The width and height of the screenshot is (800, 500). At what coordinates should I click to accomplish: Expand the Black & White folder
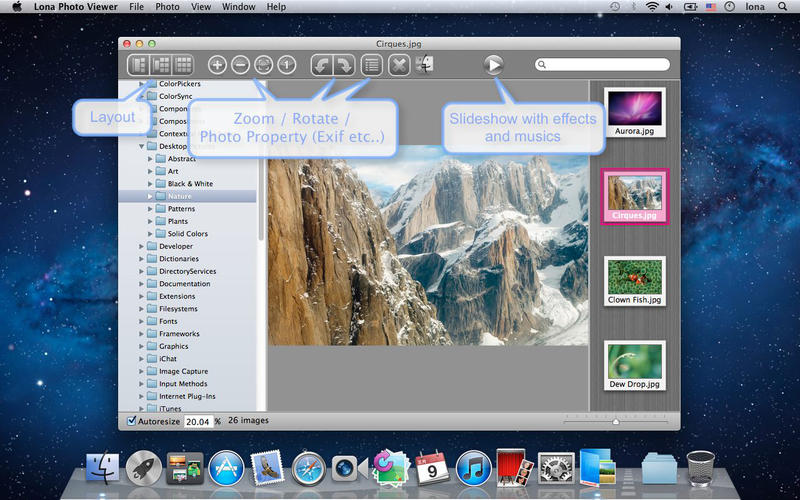(x=150, y=184)
